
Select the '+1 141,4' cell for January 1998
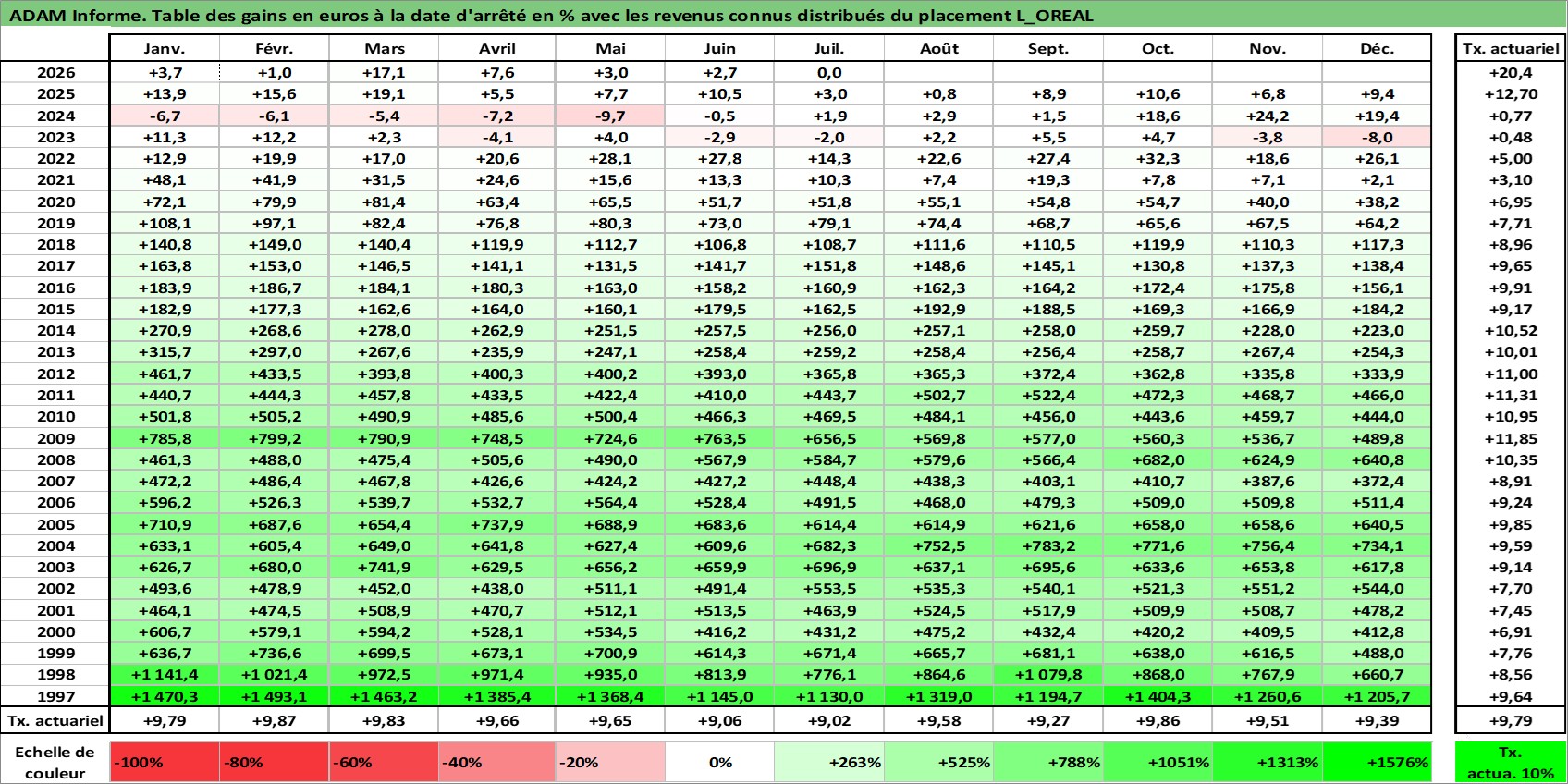(x=165, y=675)
